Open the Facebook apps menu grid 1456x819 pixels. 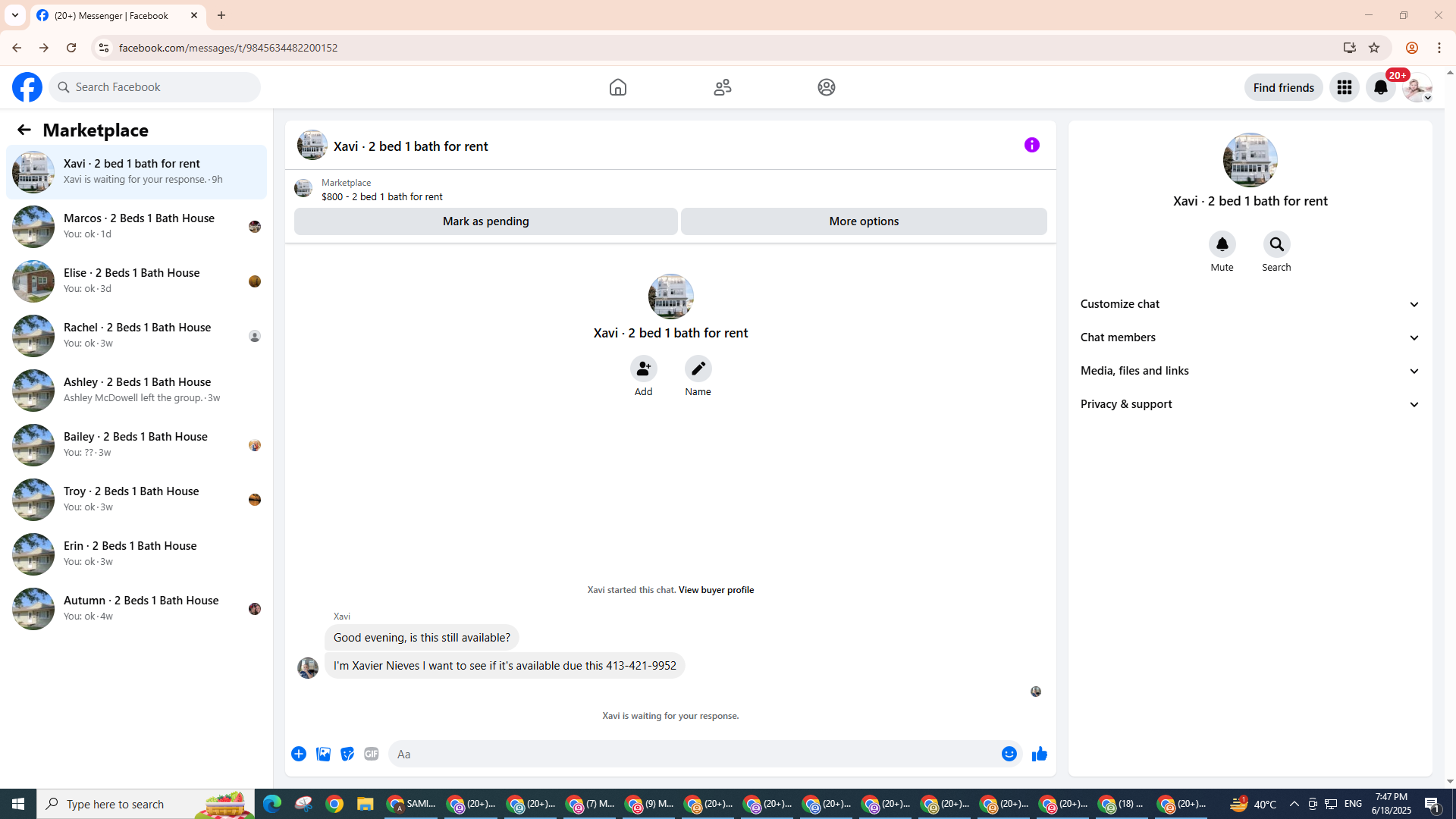tap(1345, 87)
